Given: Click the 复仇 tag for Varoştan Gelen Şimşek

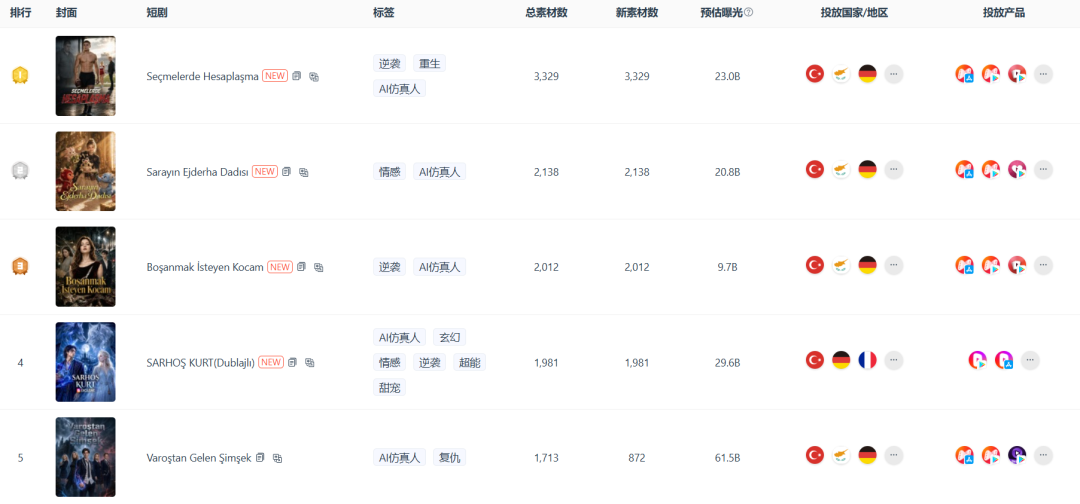Looking at the screenshot, I should (x=450, y=457).
